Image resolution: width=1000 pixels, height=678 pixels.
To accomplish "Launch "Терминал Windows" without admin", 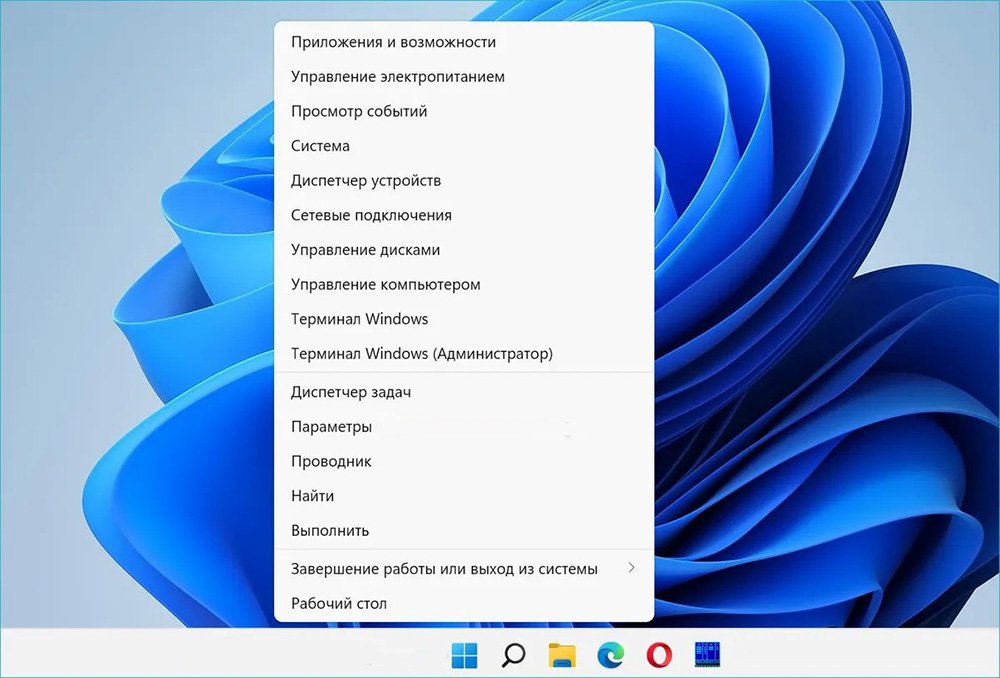I will click(x=464, y=319).
